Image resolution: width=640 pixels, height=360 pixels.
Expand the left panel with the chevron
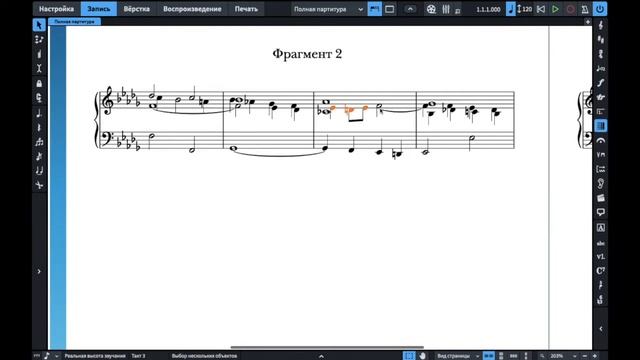click(39, 271)
